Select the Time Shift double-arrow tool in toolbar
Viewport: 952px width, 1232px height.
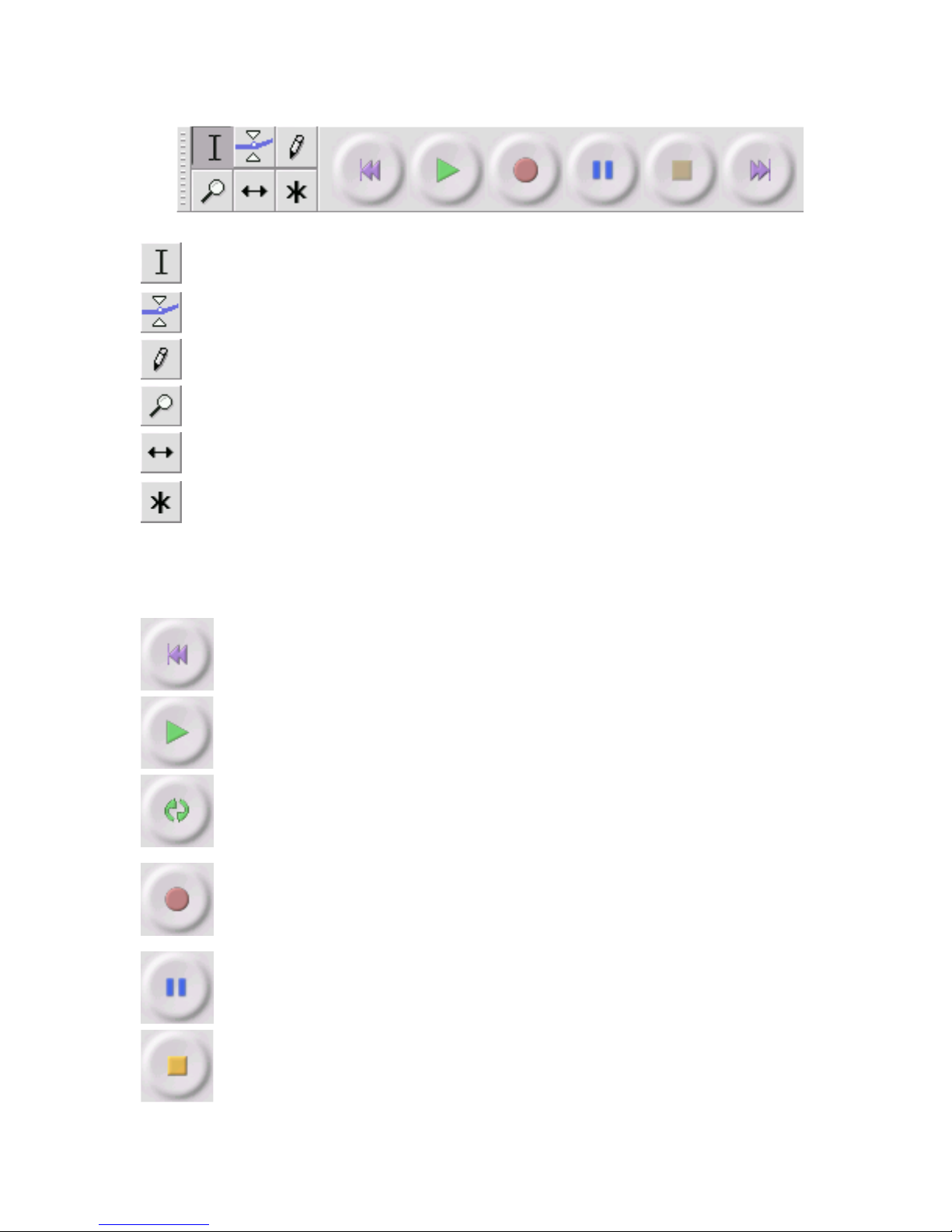point(254,190)
